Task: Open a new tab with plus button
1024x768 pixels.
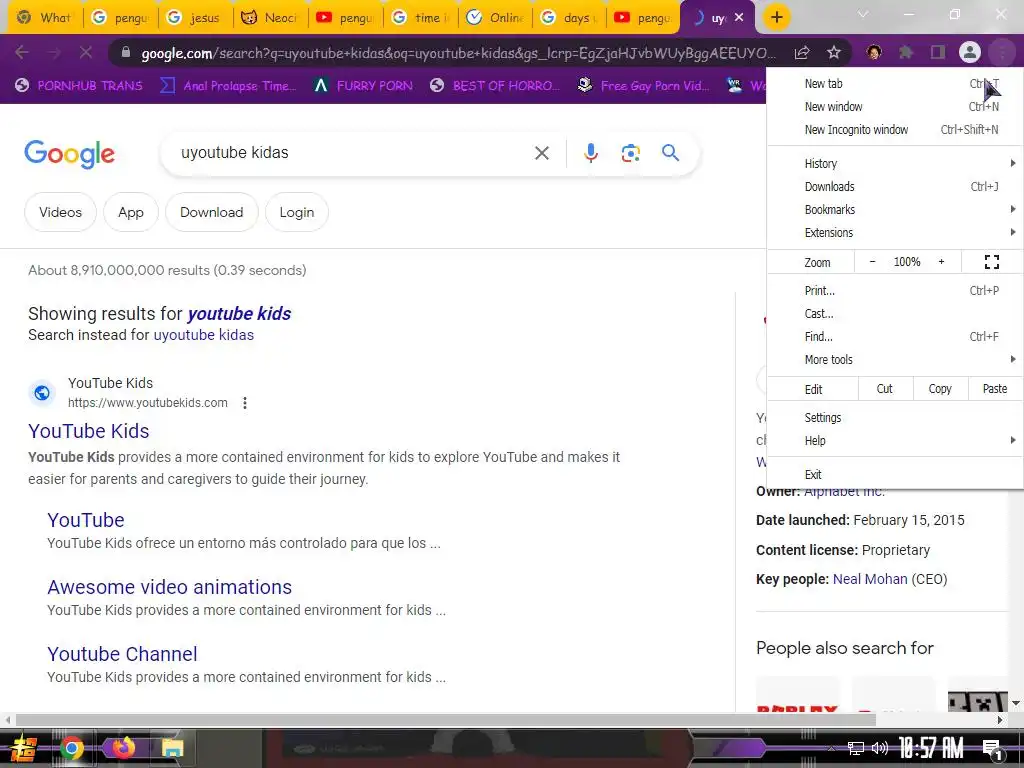Action: (776, 18)
